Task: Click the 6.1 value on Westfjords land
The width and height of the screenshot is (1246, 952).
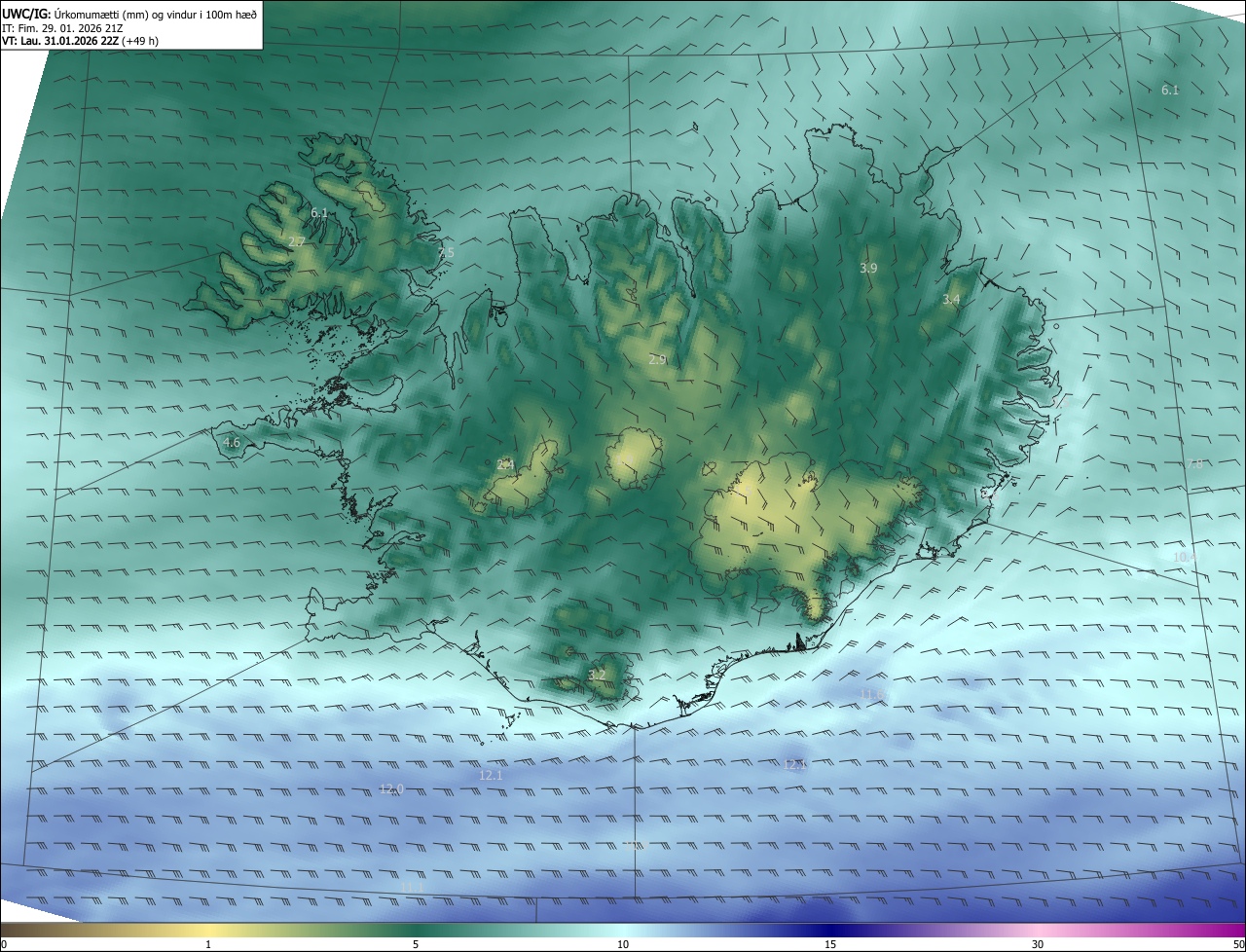Action: 319,212
